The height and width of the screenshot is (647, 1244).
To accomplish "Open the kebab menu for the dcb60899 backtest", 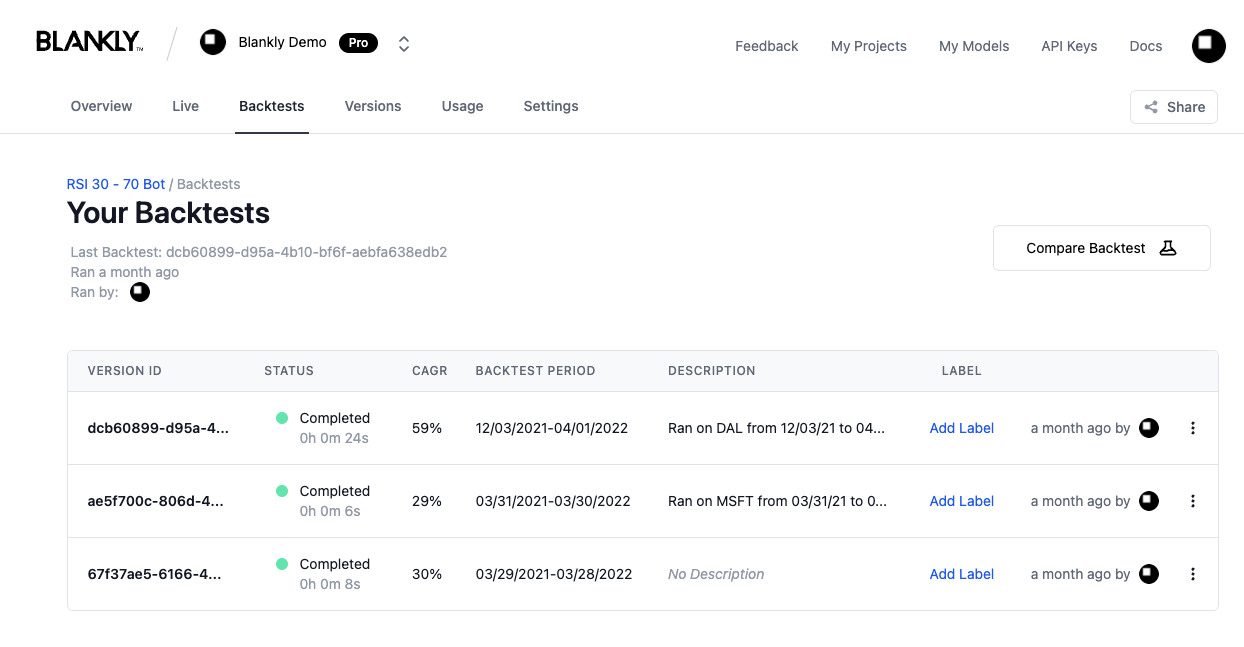I will point(1192,428).
